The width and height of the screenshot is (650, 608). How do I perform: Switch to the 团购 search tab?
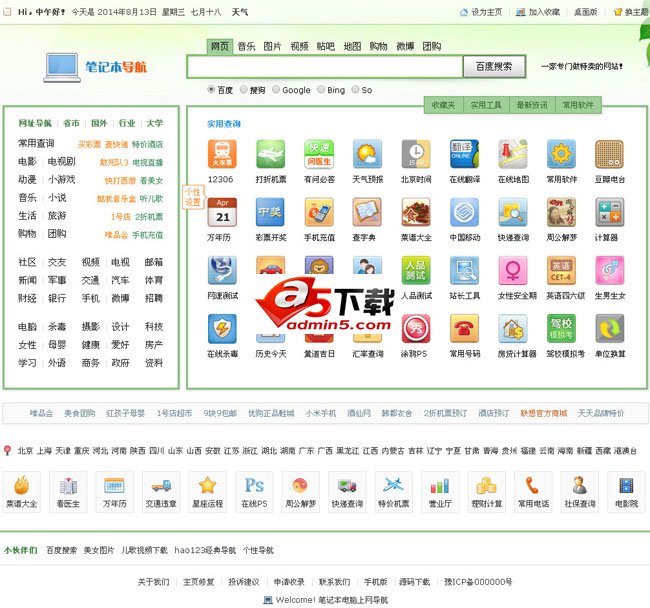pyautogui.click(x=432, y=46)
